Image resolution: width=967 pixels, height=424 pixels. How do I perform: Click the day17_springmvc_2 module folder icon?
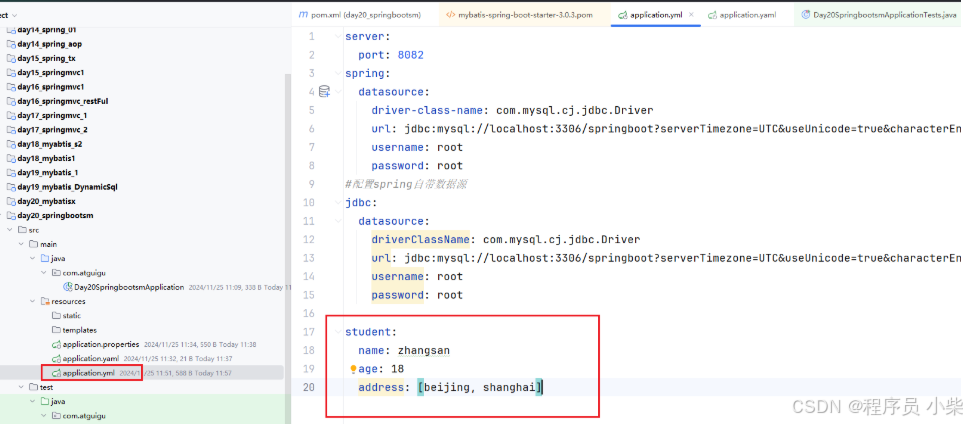click(x=10, y=129)
